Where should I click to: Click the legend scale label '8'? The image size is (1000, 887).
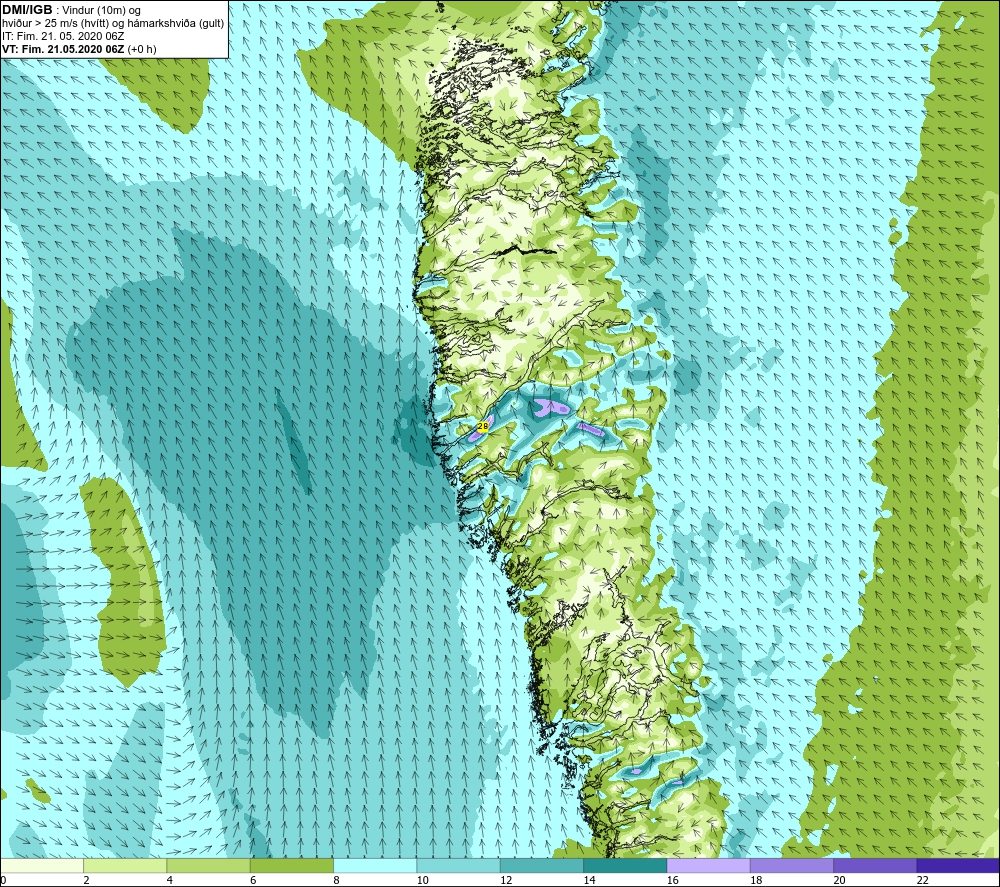point(336,880)
